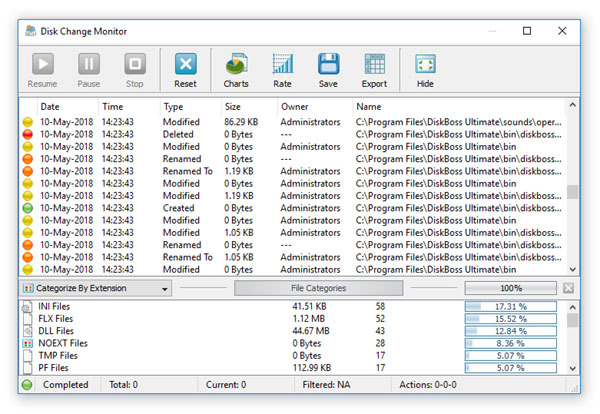600x414 pixels.
Task: Open the Rate bar chart icon
Action: 282,64
